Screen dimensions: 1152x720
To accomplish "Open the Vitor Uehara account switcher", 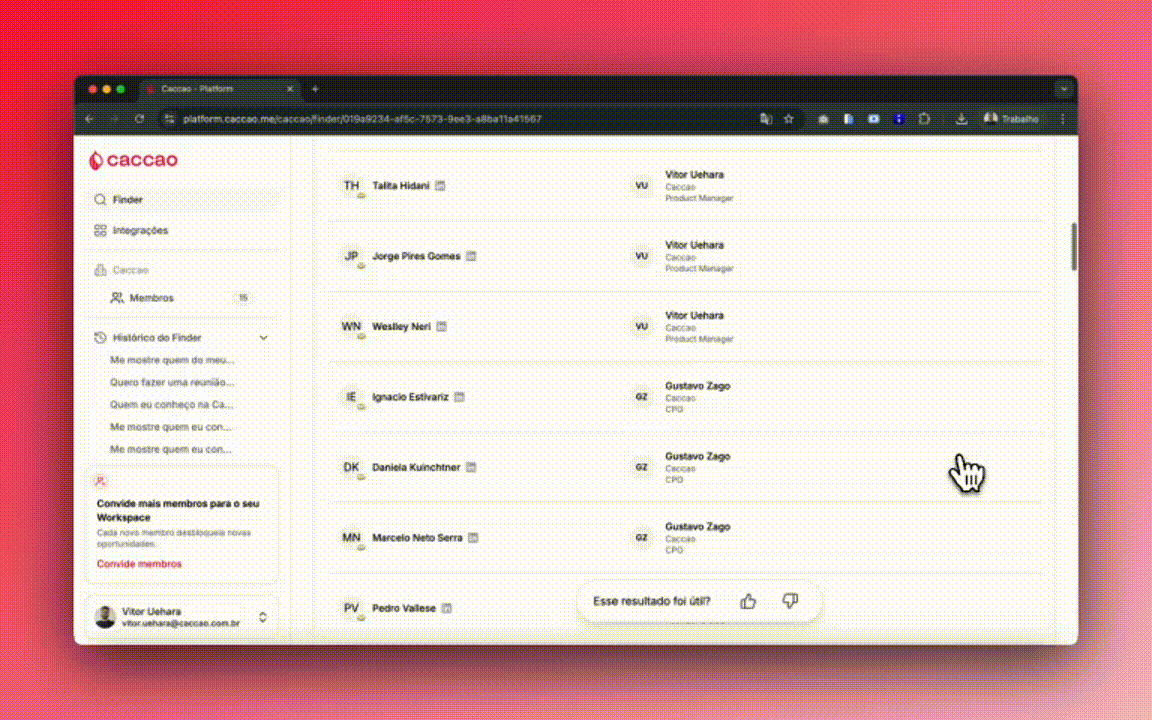I will (x=262, y=617).
